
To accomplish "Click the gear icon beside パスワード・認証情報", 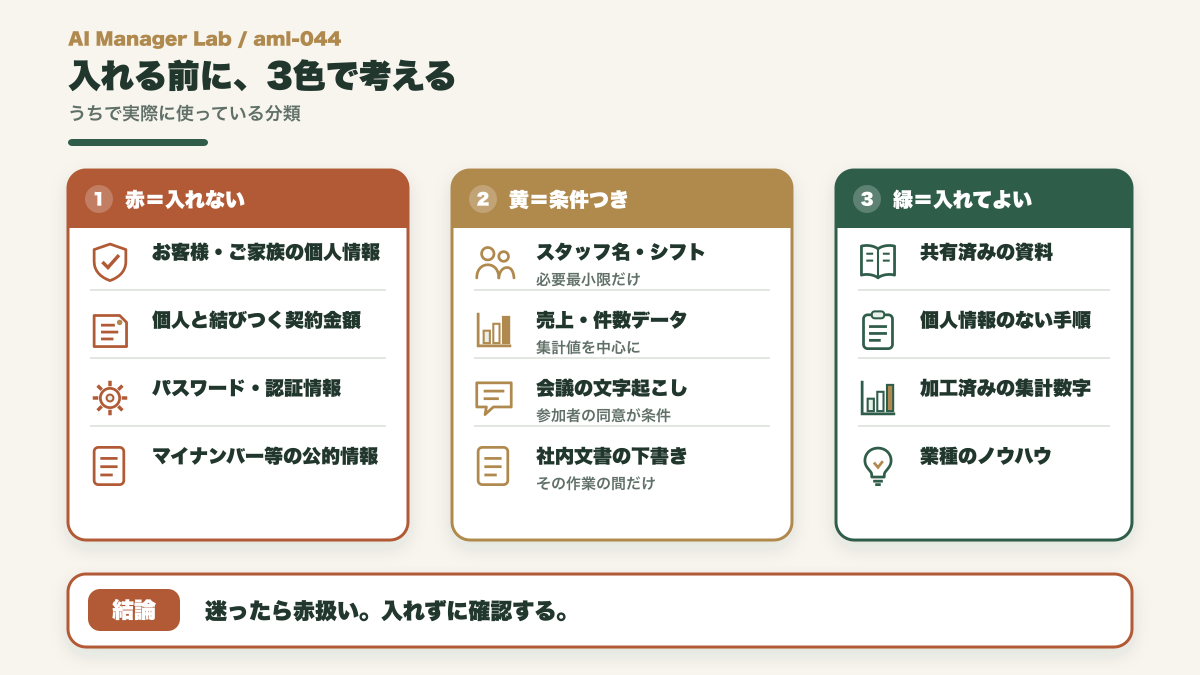I will pyautogui.click(x=109, y=398).
